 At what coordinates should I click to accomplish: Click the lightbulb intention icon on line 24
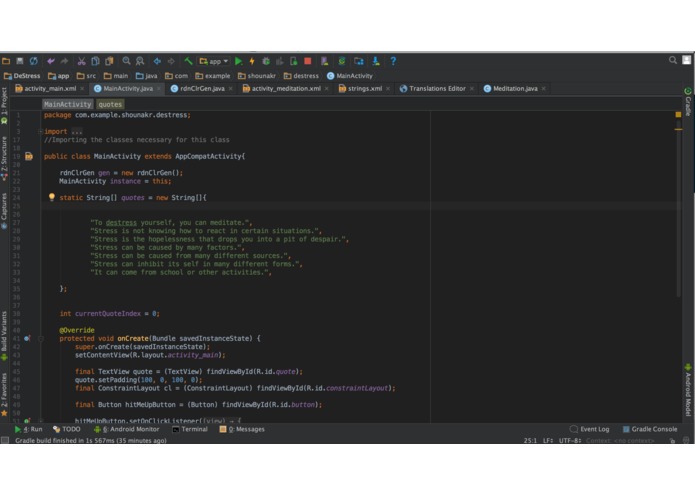[51, 197]
